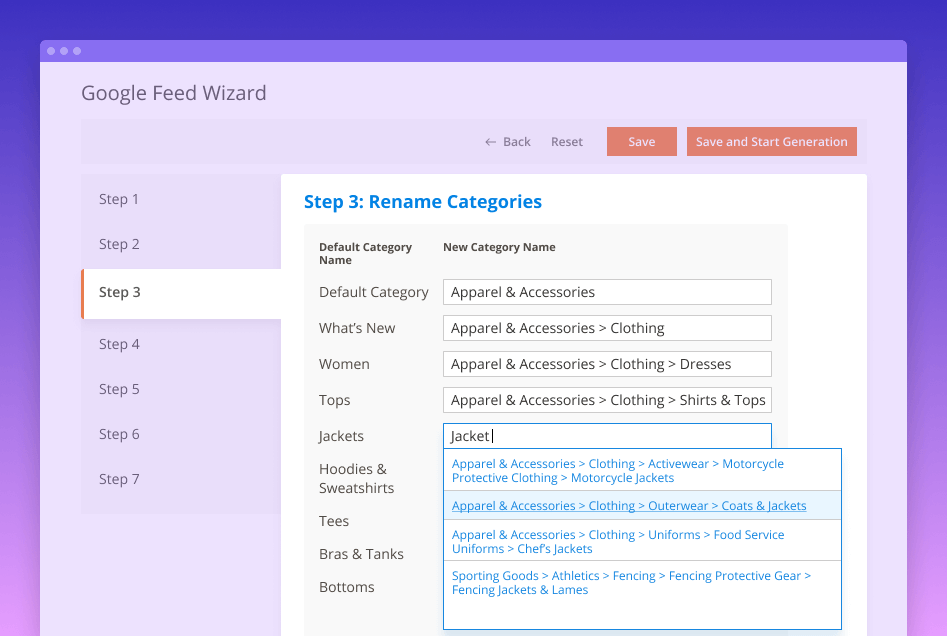Viewport: 947px width, 636px height.
Task: Click the What's New category input field
Action: click(x=607, y=328)
